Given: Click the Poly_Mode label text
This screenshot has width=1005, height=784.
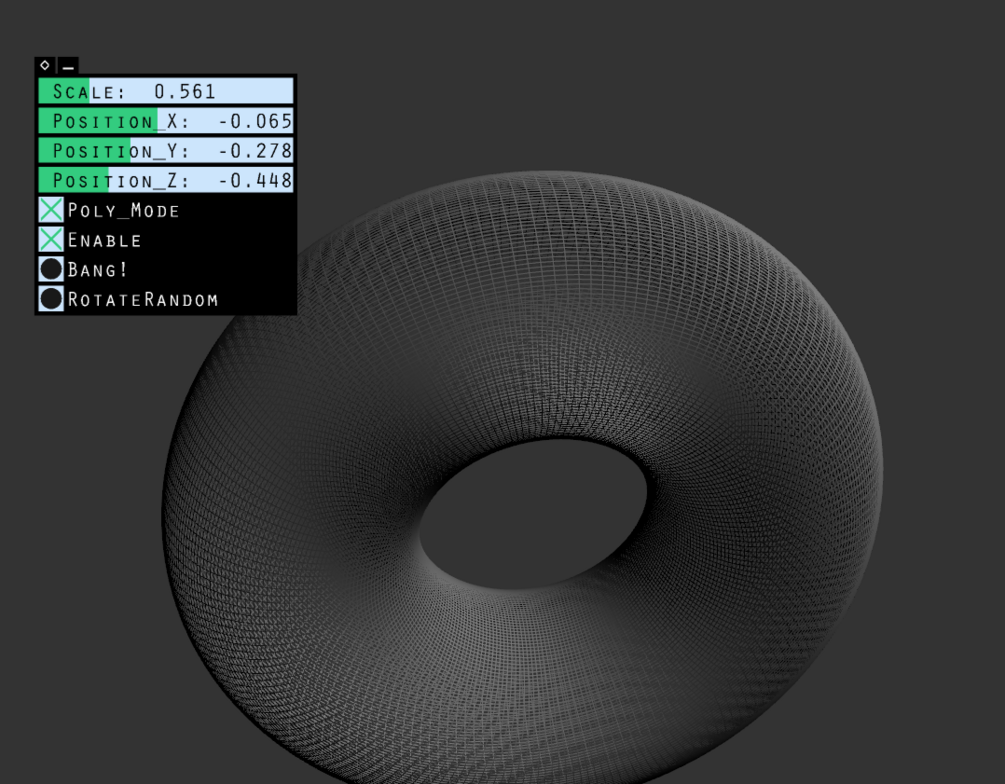Looking at the screenshot, I should click(x=123, y=211).
